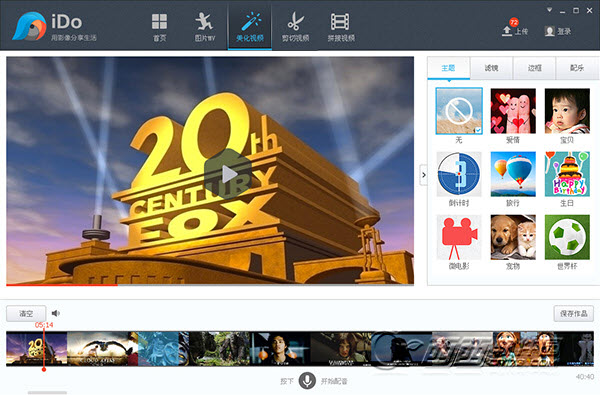Click the 登录 login avatar icon
Viewport: 600px width, 395px height.
click(549, 31)
